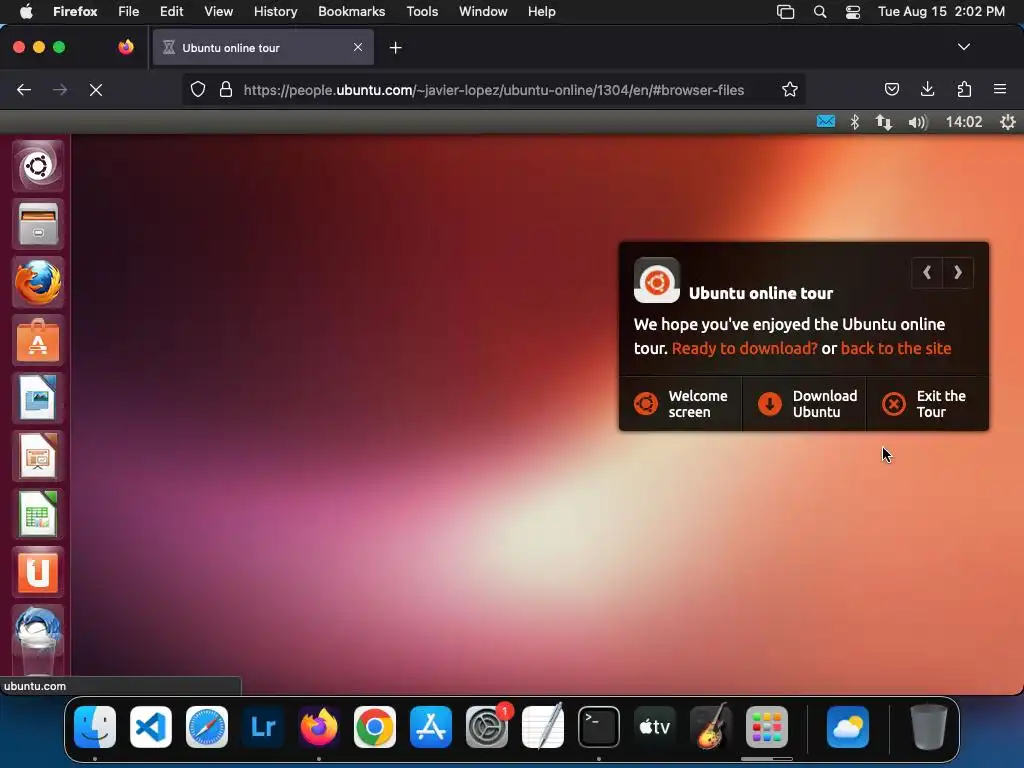Open the Apple menu
The width and height of the screenshot is (1024, 768).
(x=26, y=12)
